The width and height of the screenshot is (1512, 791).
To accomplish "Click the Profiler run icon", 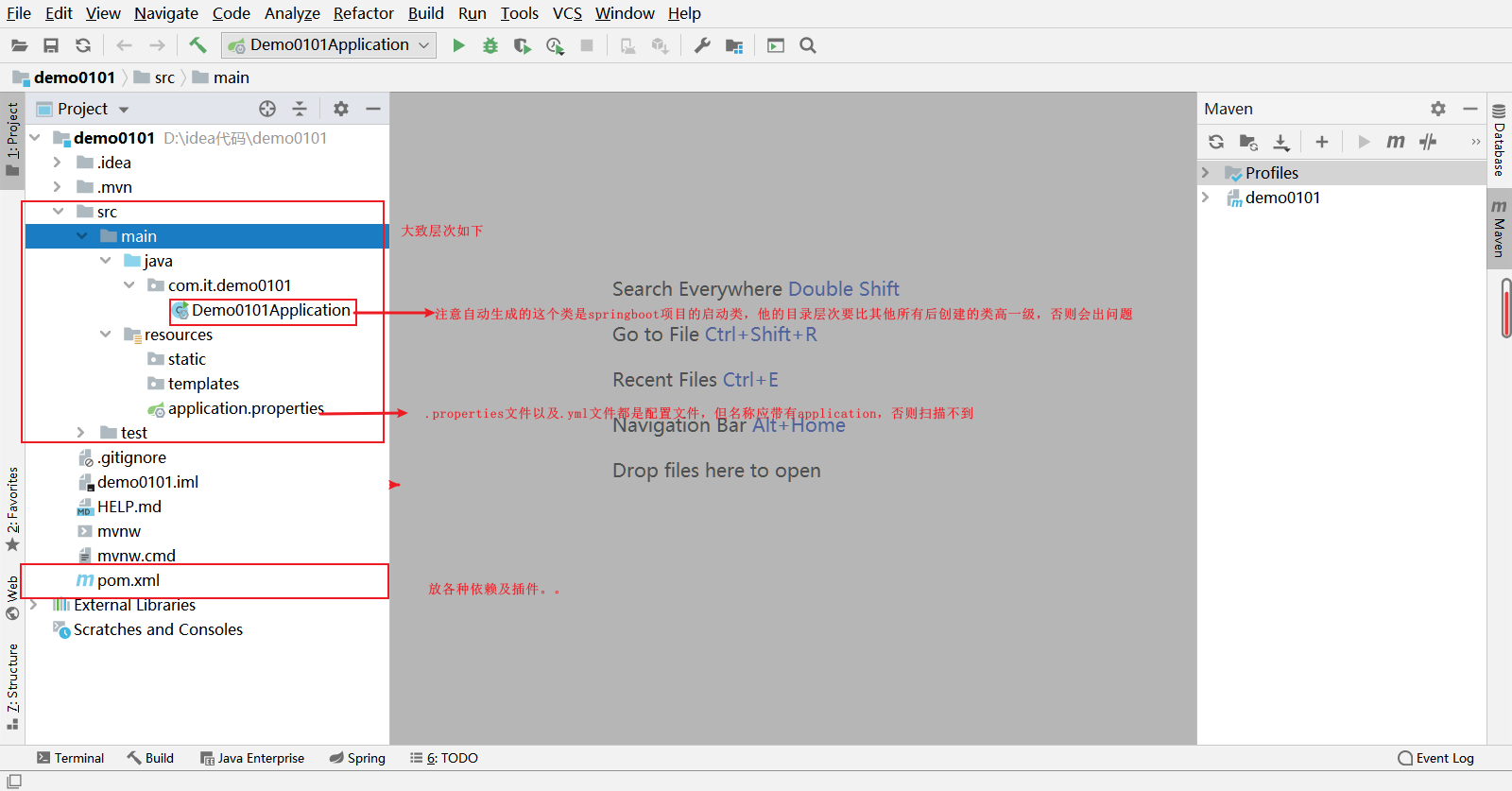I will (x=555, y=45).
